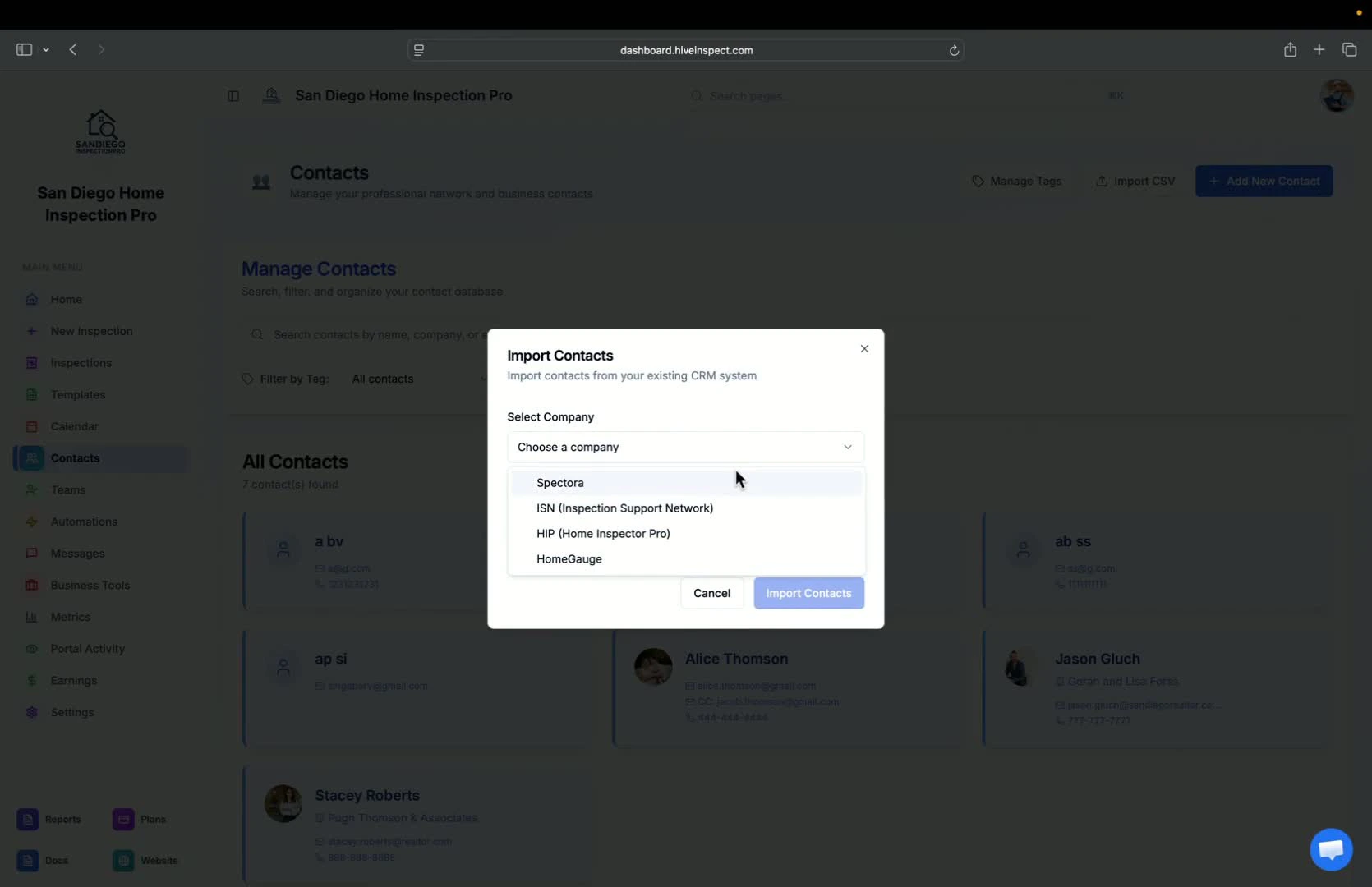Click the search magnifier icon in top bar
Viewport: 1372px width, 887px height.
(697, 95)
